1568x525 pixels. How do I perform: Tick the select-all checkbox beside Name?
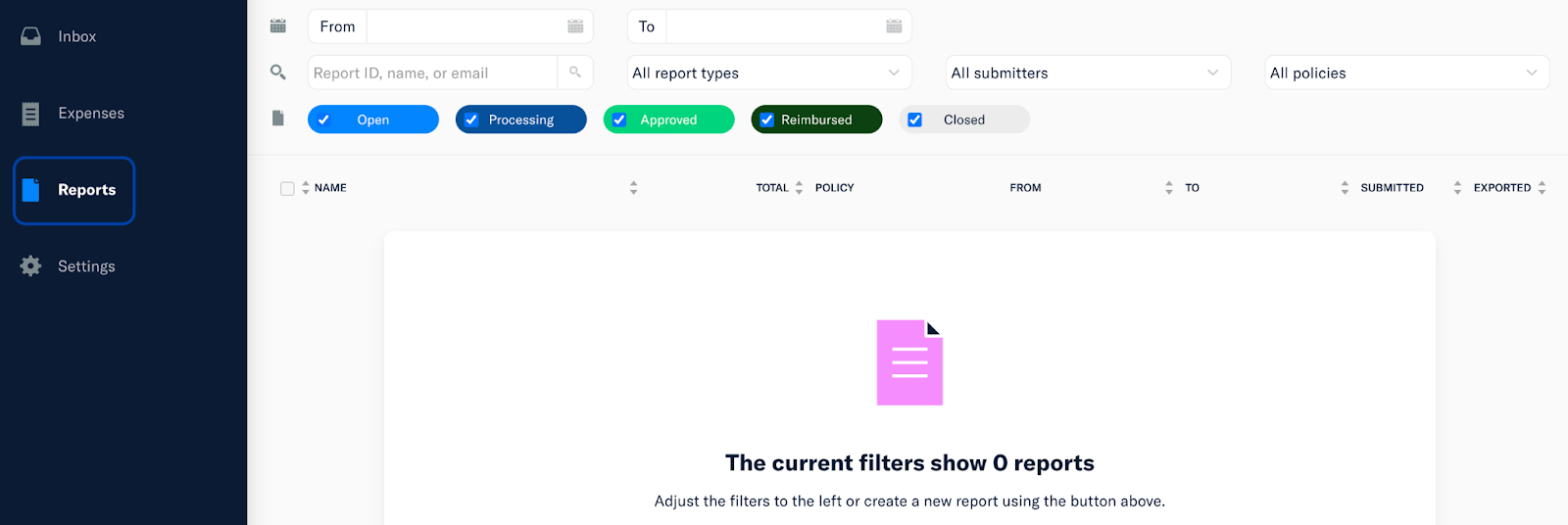(x=287, y=188)
